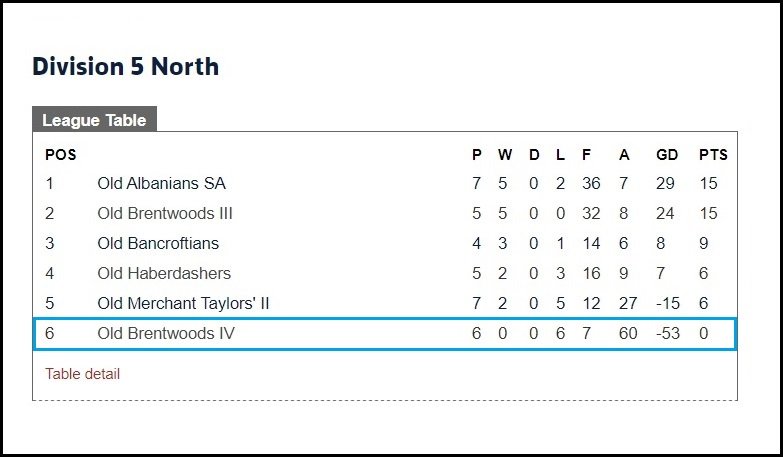Click the Table detail link
This screenshot has height=457, width=783.
click(x=82, y=374)
